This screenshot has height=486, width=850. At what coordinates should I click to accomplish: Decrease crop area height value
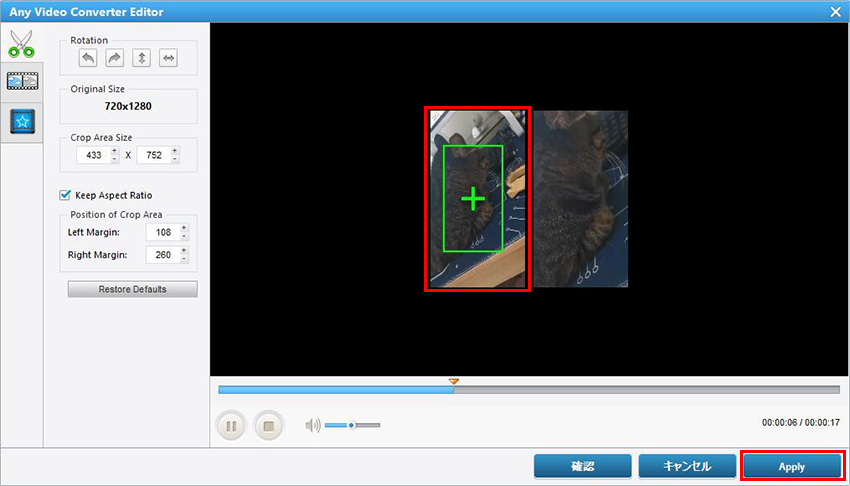175,160
